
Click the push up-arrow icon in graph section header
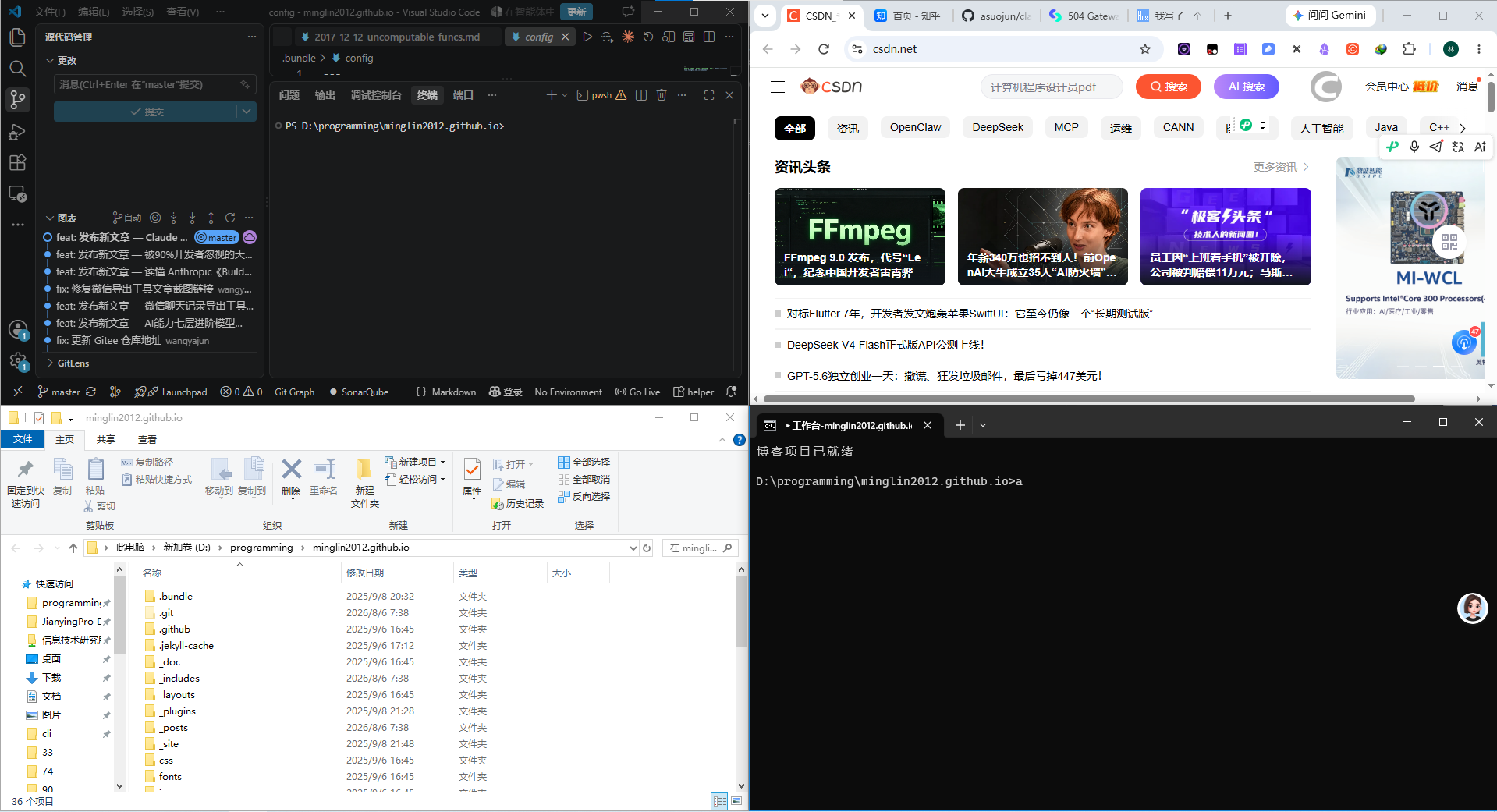point(211,218)
